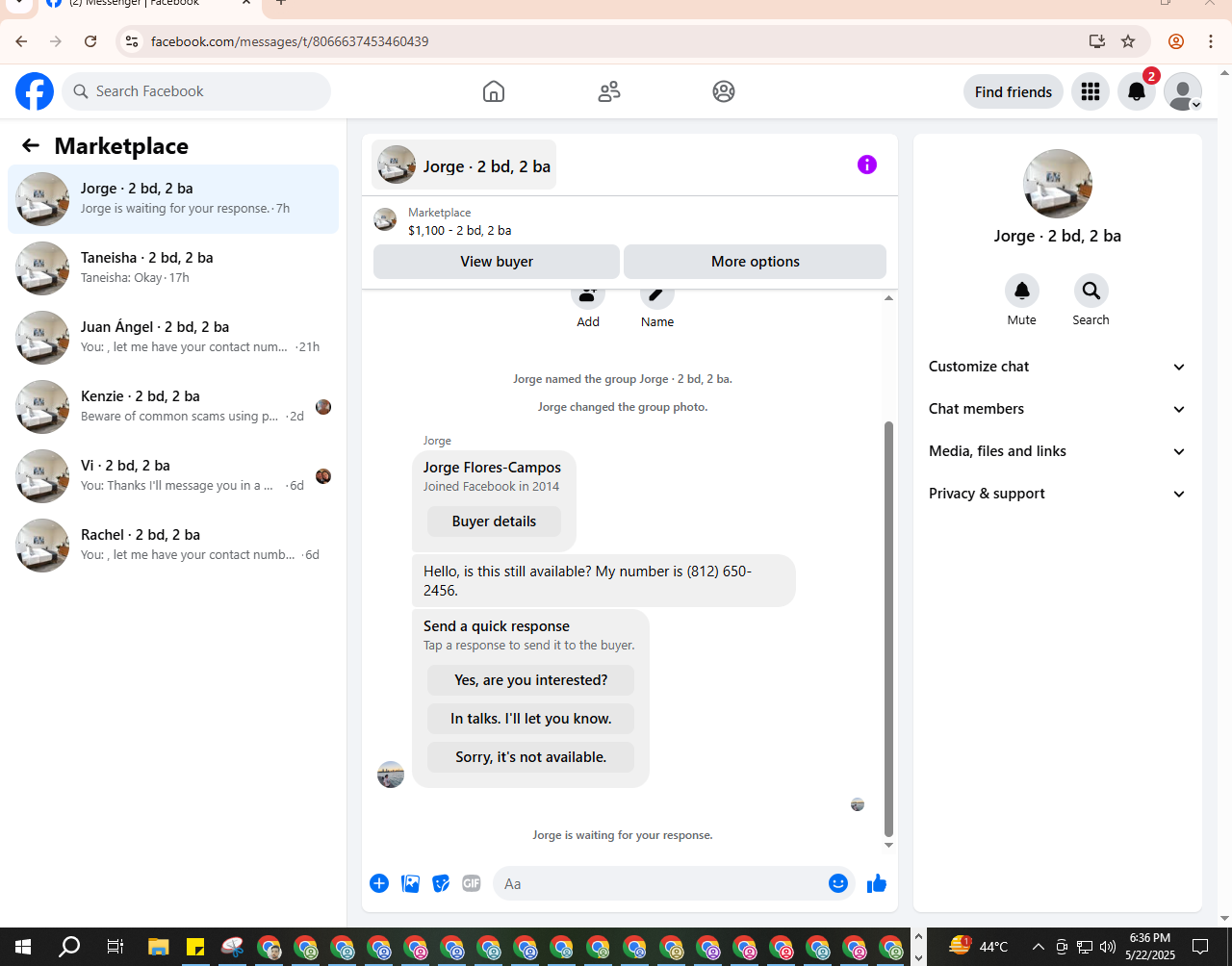Open the Vi conversation
This screenshot has height=966, width=1232.
pyautogui.click(x=173, y=476)
